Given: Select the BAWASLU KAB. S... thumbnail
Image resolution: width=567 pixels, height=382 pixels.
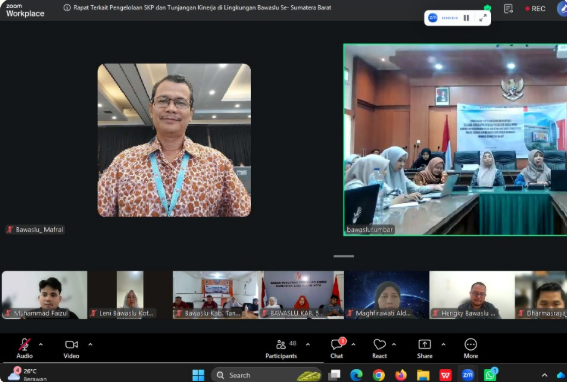Looking at the screenshot, I should [x=301, y=295].
